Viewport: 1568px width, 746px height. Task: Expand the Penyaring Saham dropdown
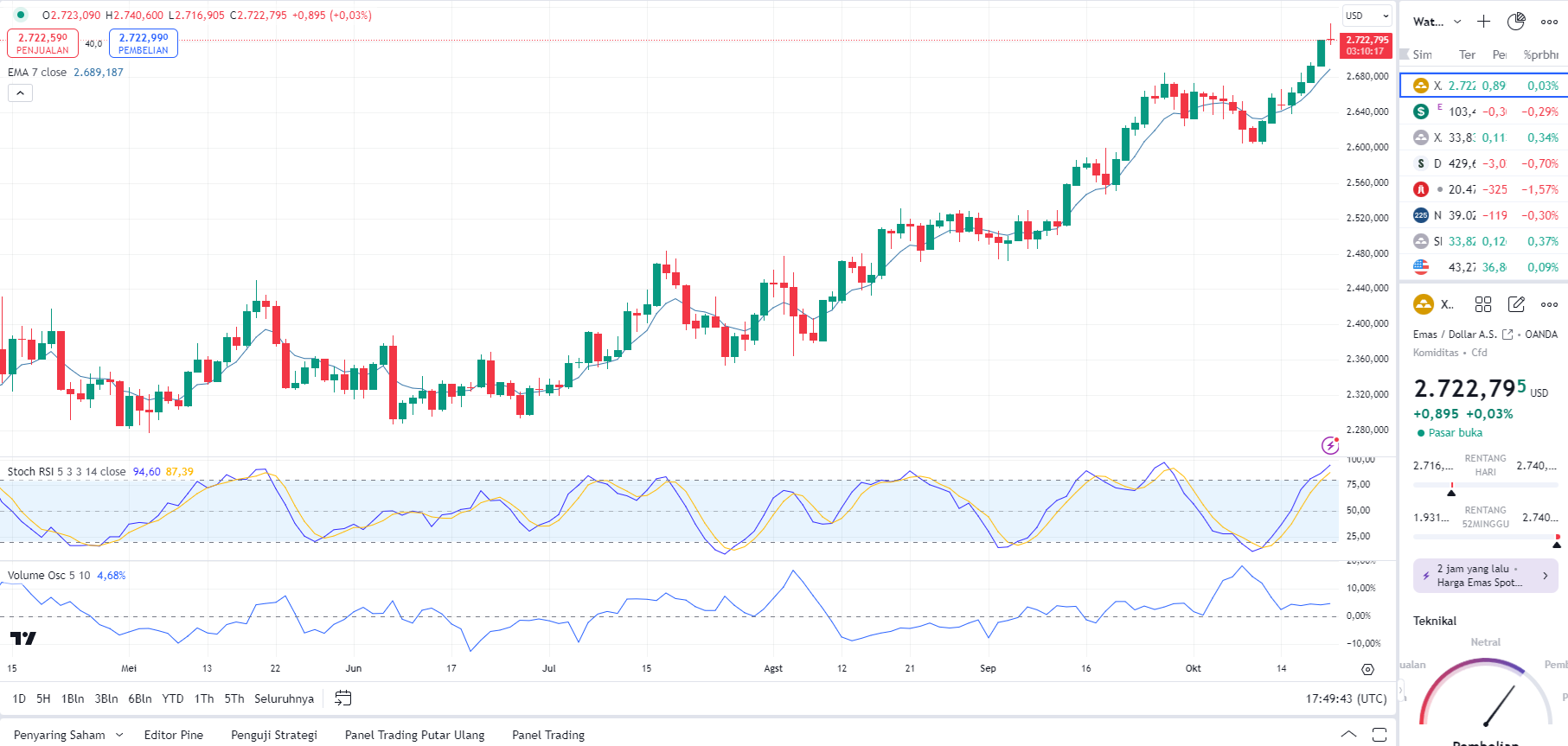coord(119,735)
